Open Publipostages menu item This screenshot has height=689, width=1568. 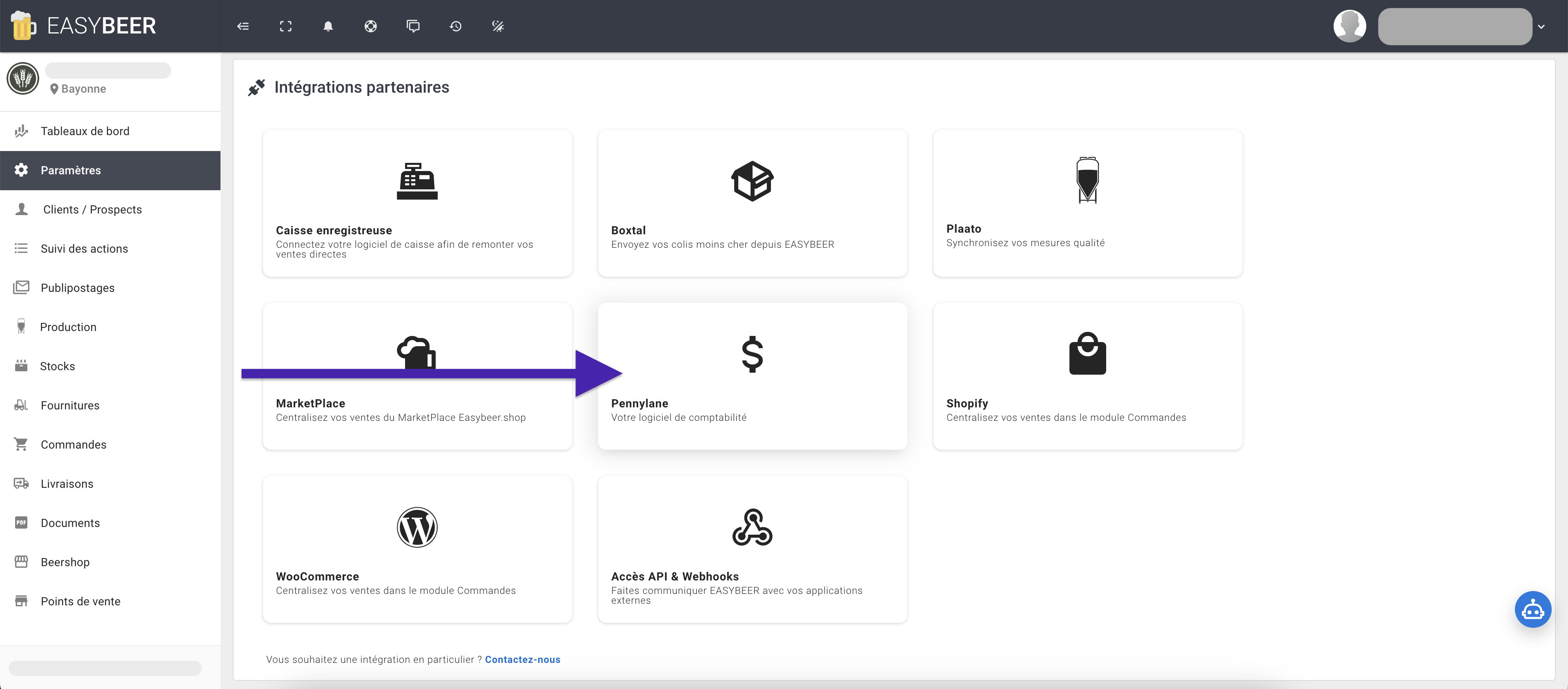(x=110, y=288)
